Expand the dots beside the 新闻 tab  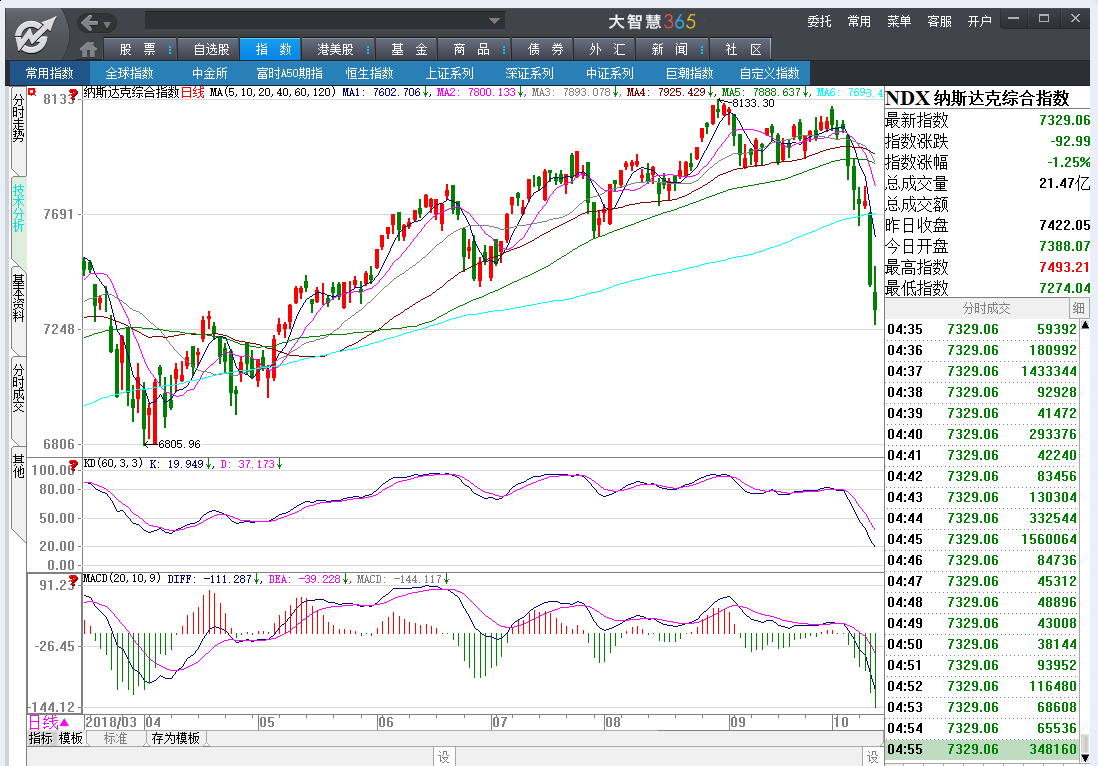[702, 50]
